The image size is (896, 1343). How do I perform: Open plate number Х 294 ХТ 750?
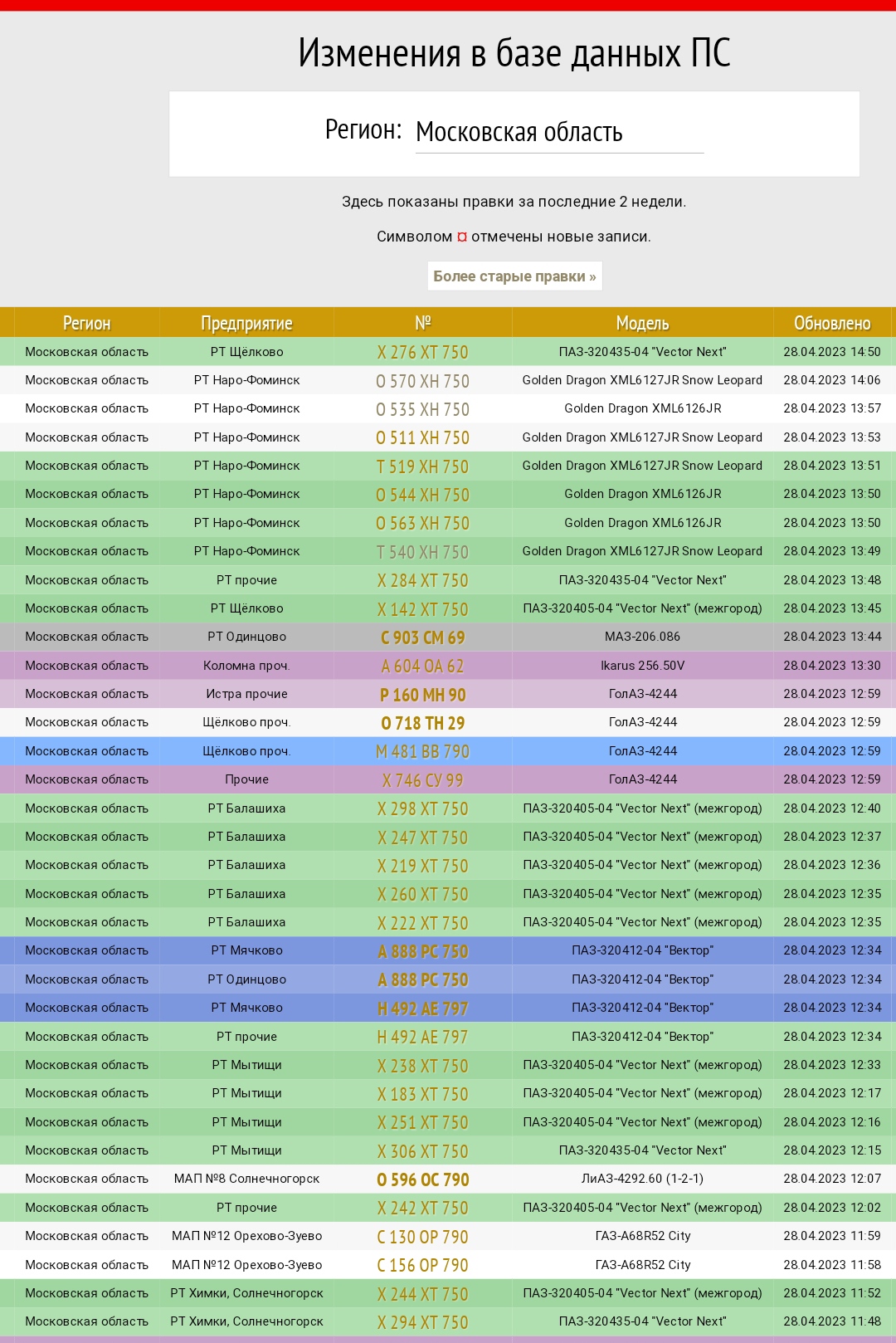coord(423,1322)
